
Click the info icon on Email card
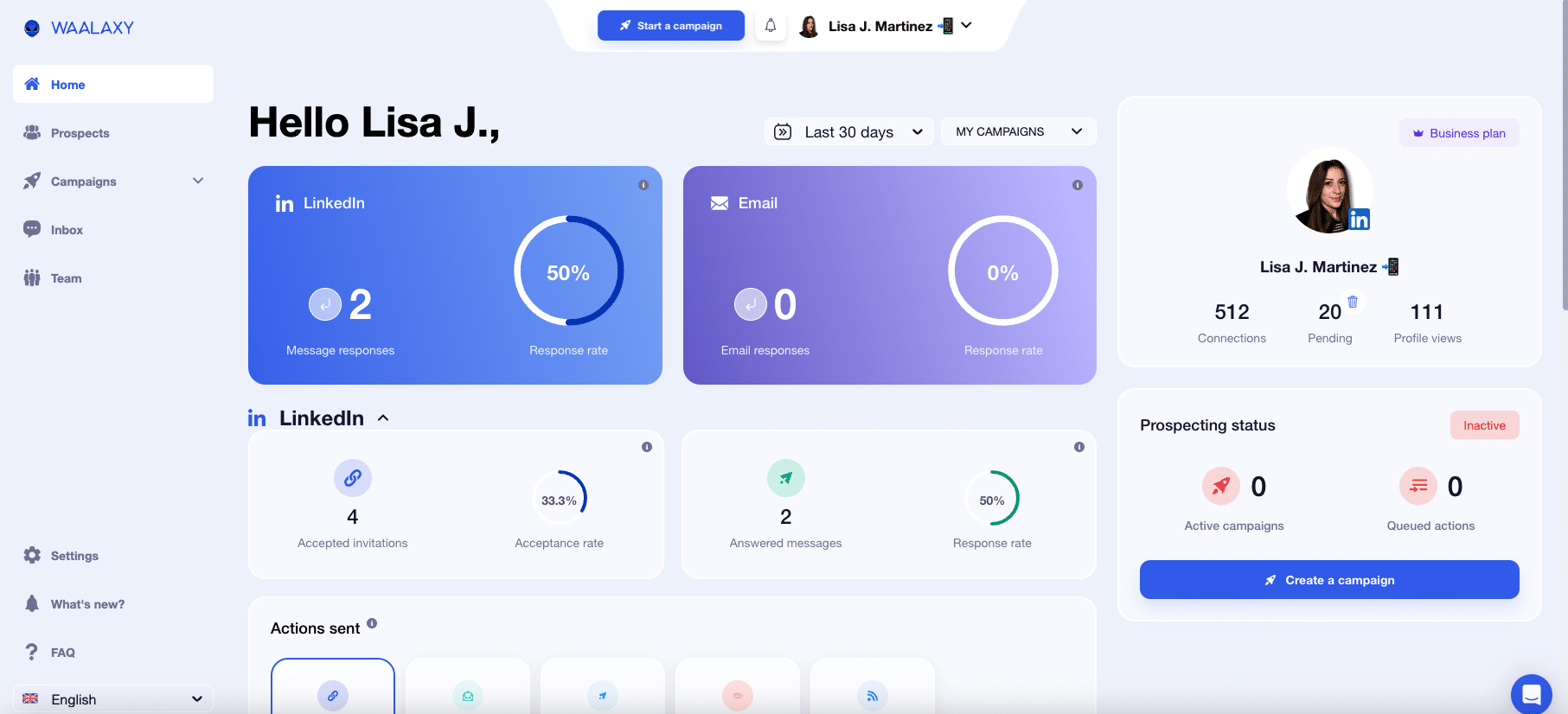[x=1078, y=185]
